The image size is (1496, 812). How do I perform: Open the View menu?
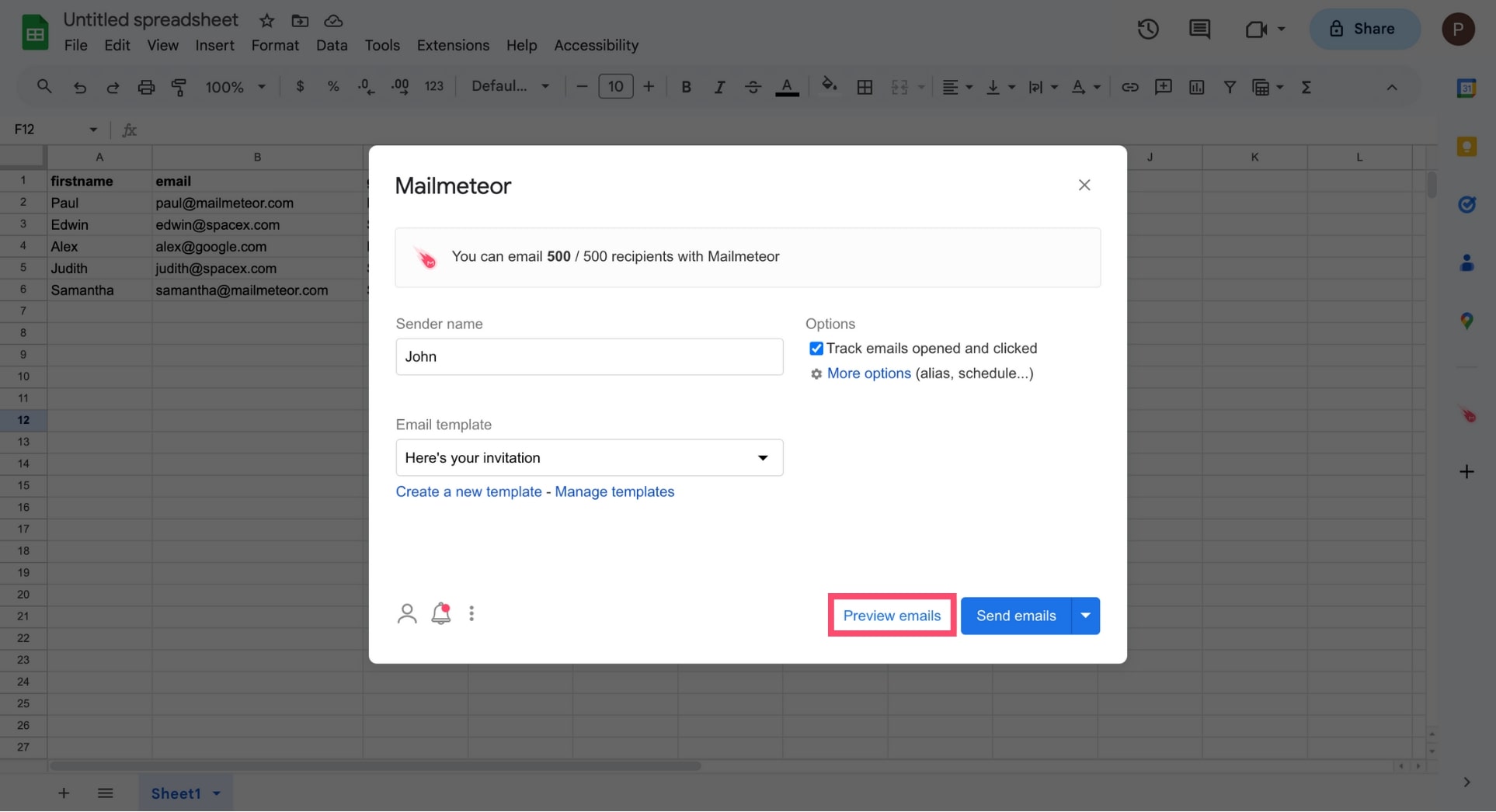[x=163, y=45]
